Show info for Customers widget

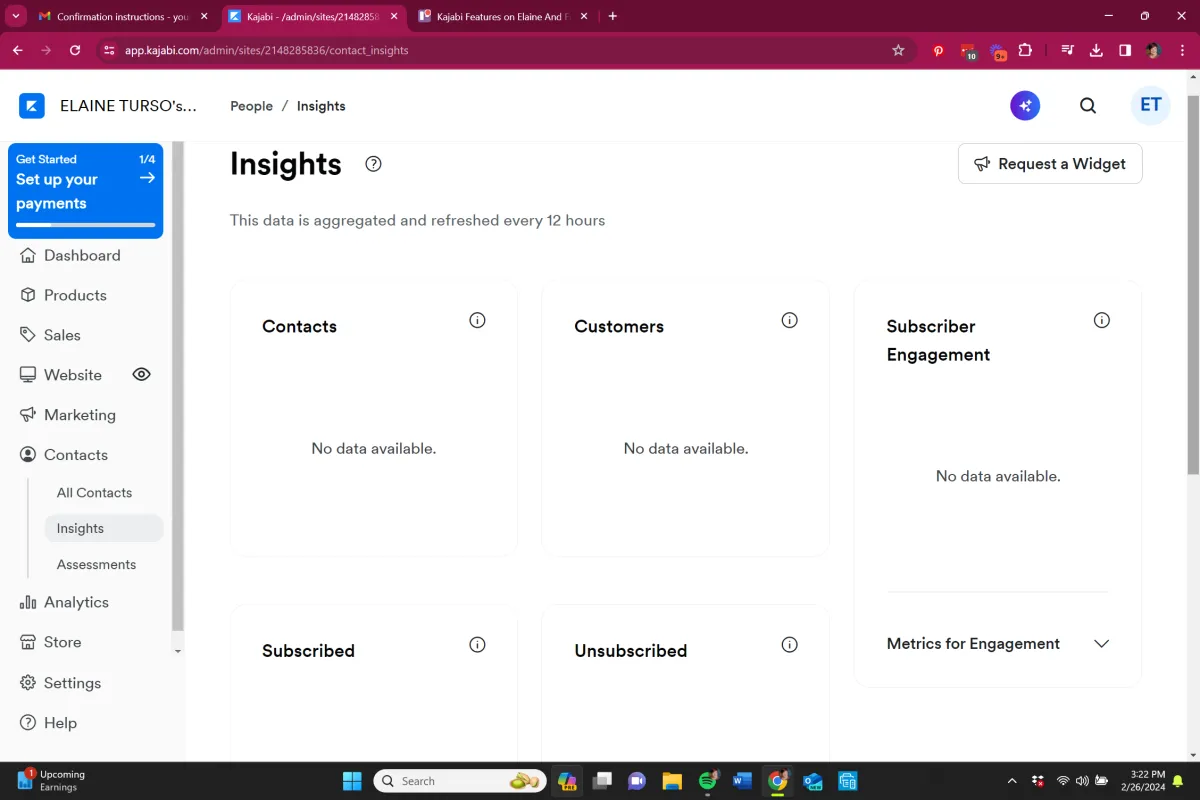[790, 320]
